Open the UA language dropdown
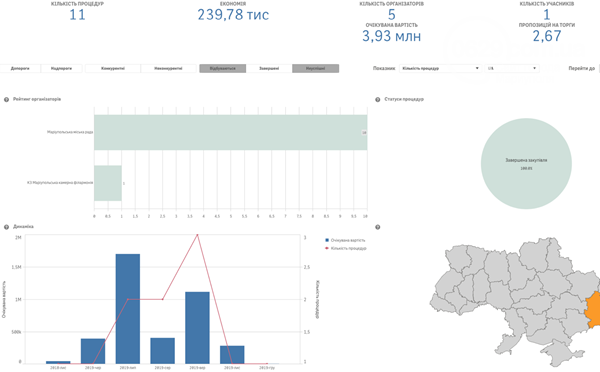 coord(512,69)
